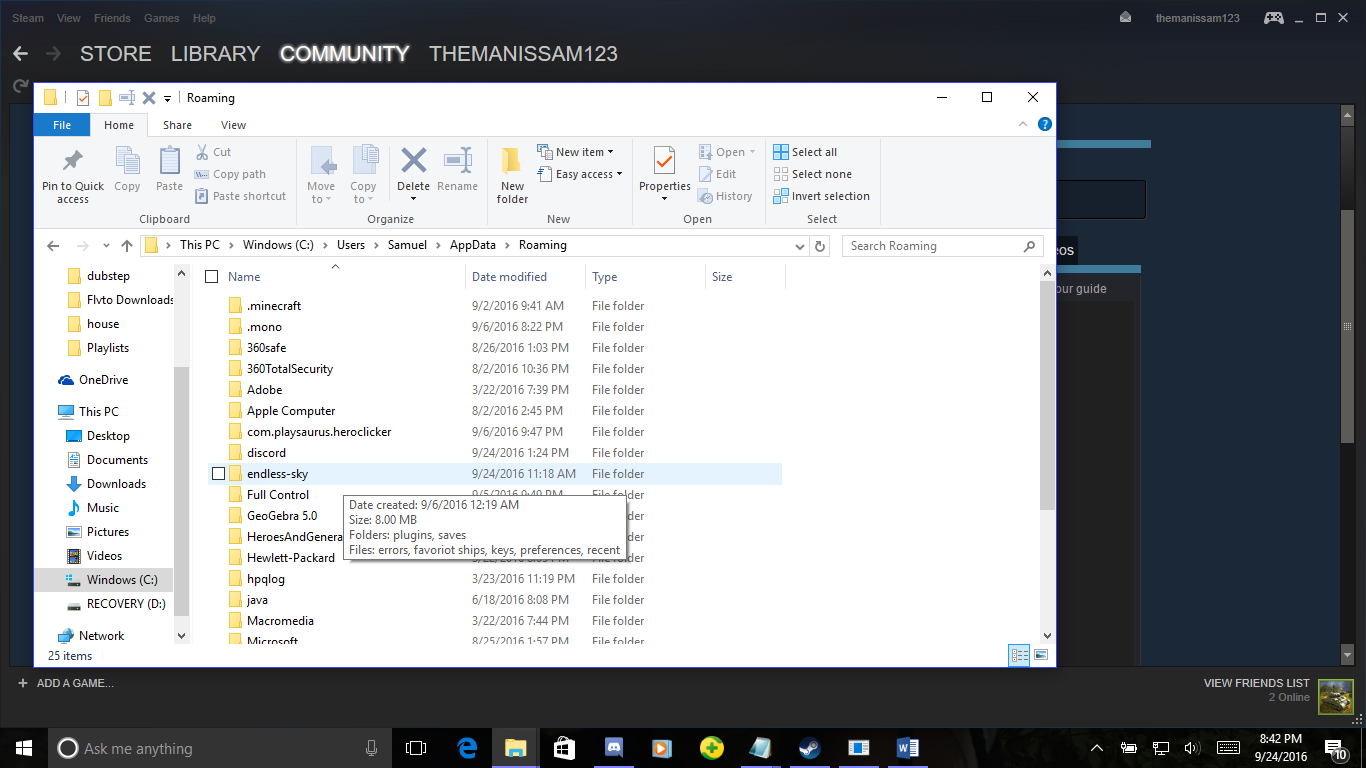Switch to the View ribbon tab

point(233,125)
